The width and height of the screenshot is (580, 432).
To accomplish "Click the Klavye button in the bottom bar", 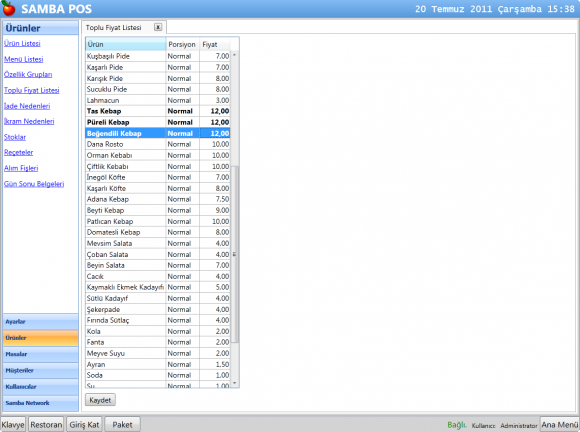I will [x=13, y=425].
